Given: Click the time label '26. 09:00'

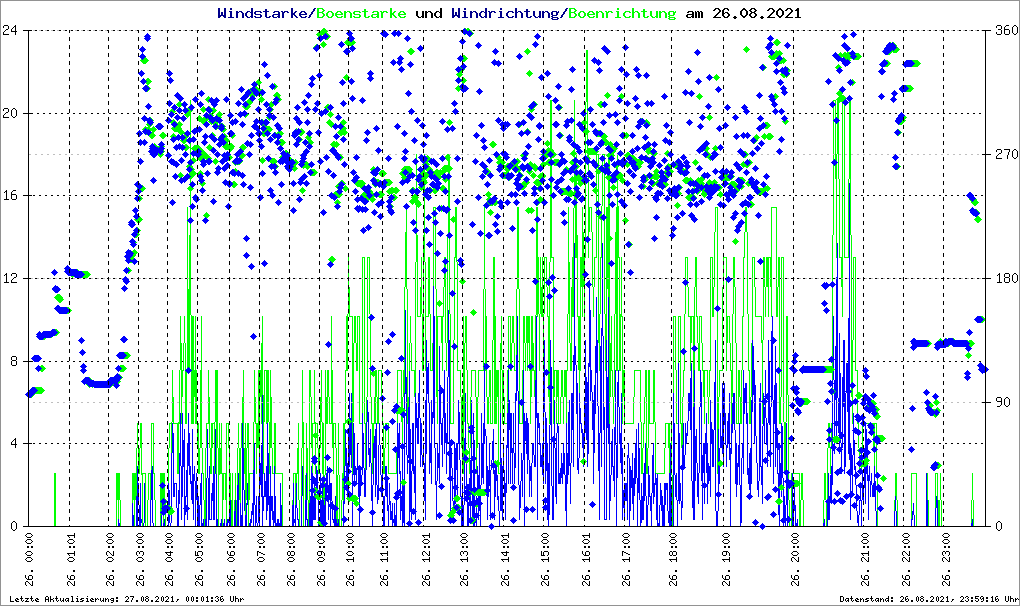Looking at the screenshot, I should click(320, 560).
